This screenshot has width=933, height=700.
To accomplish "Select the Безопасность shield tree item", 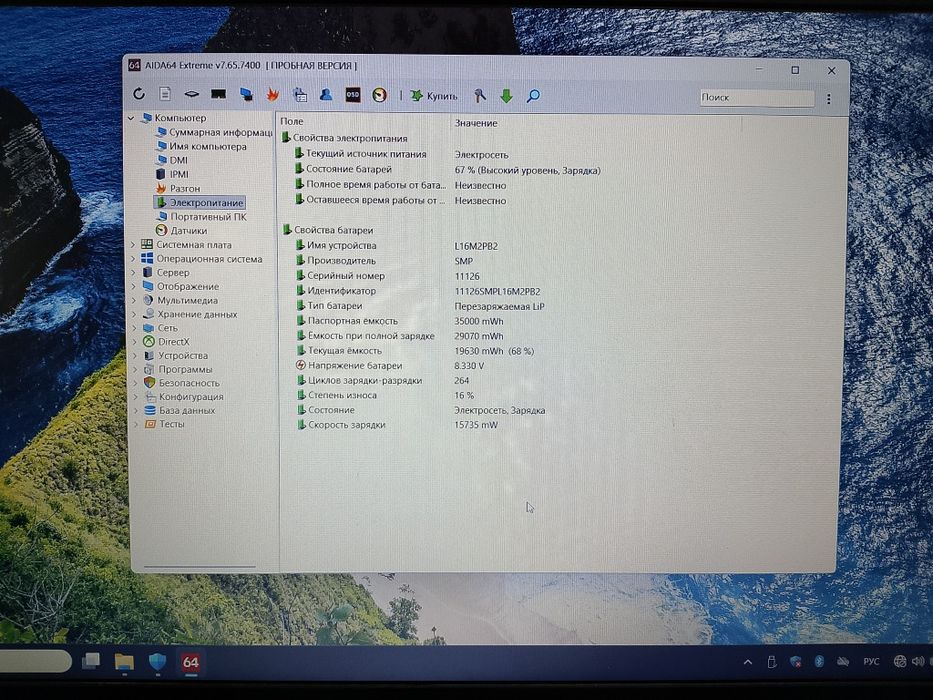I will tap(182, 383).
